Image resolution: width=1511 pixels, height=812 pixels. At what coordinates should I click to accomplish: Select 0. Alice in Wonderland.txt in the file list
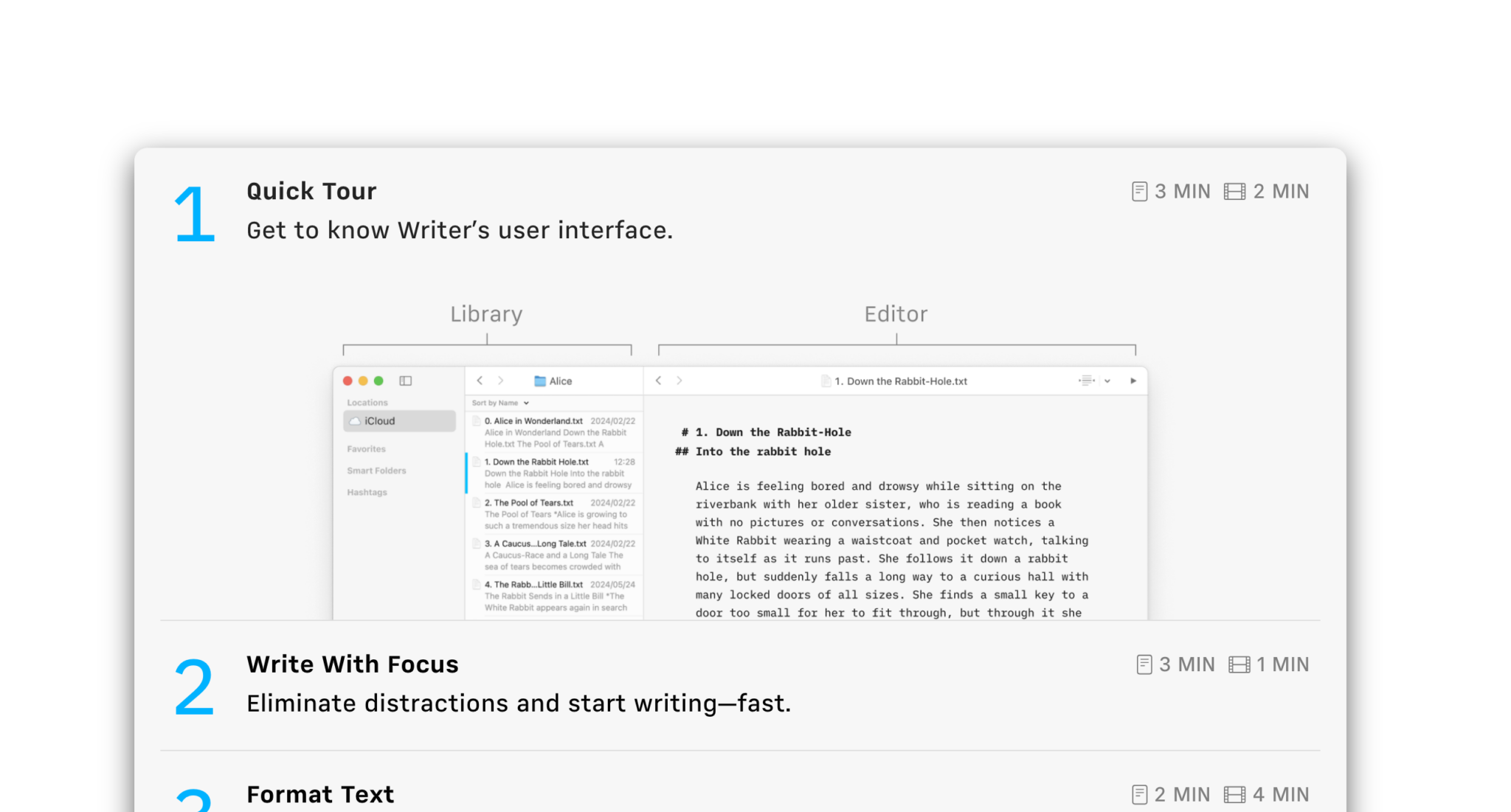click(533, 420)
